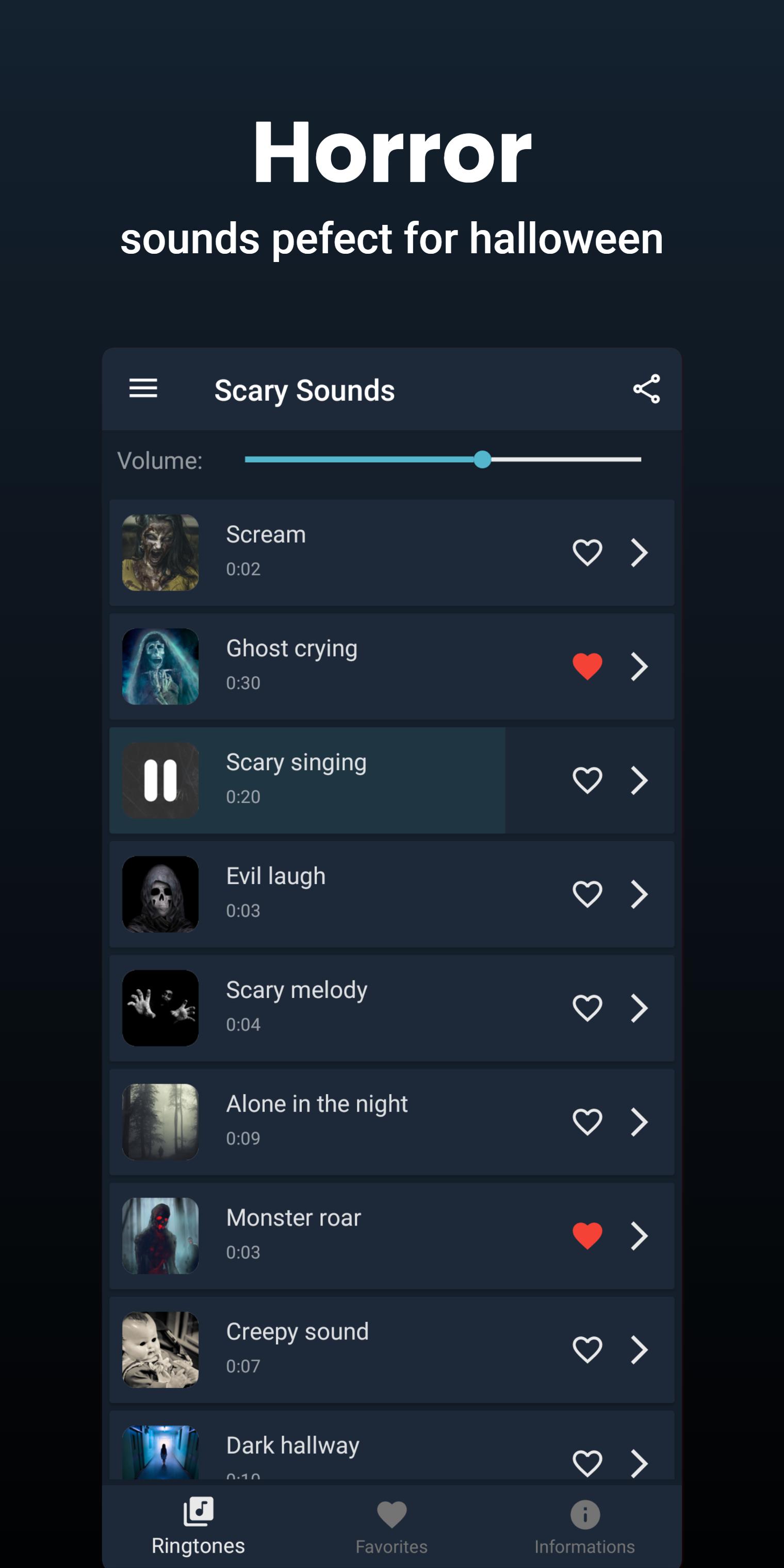The height and width of the screenshot is (1568, 784).
Task: Pause the Scary singing sound
Action: click(160, 780)
